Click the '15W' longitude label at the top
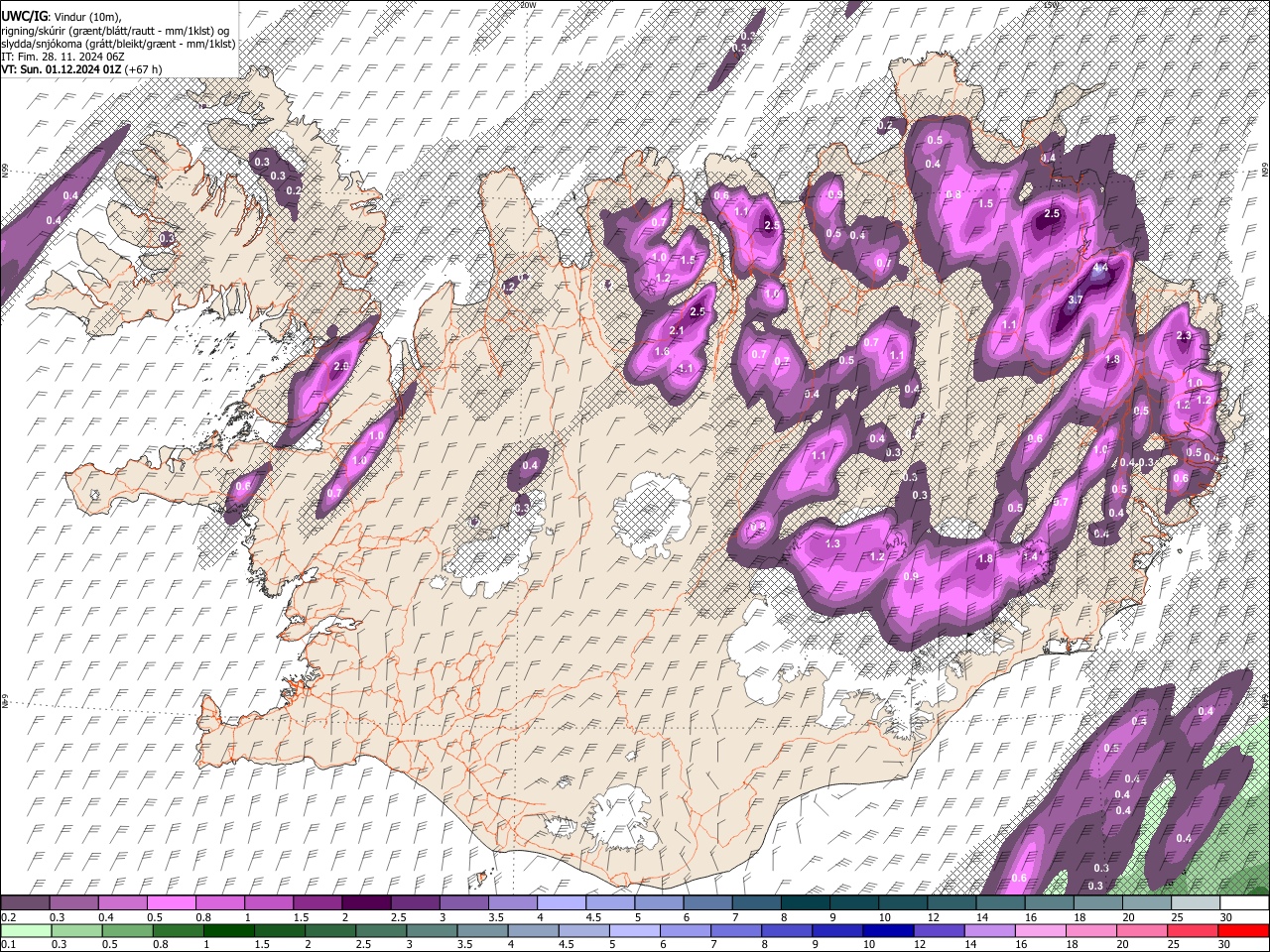This screenshot has height=952, width=1270. click(1052, 5)
